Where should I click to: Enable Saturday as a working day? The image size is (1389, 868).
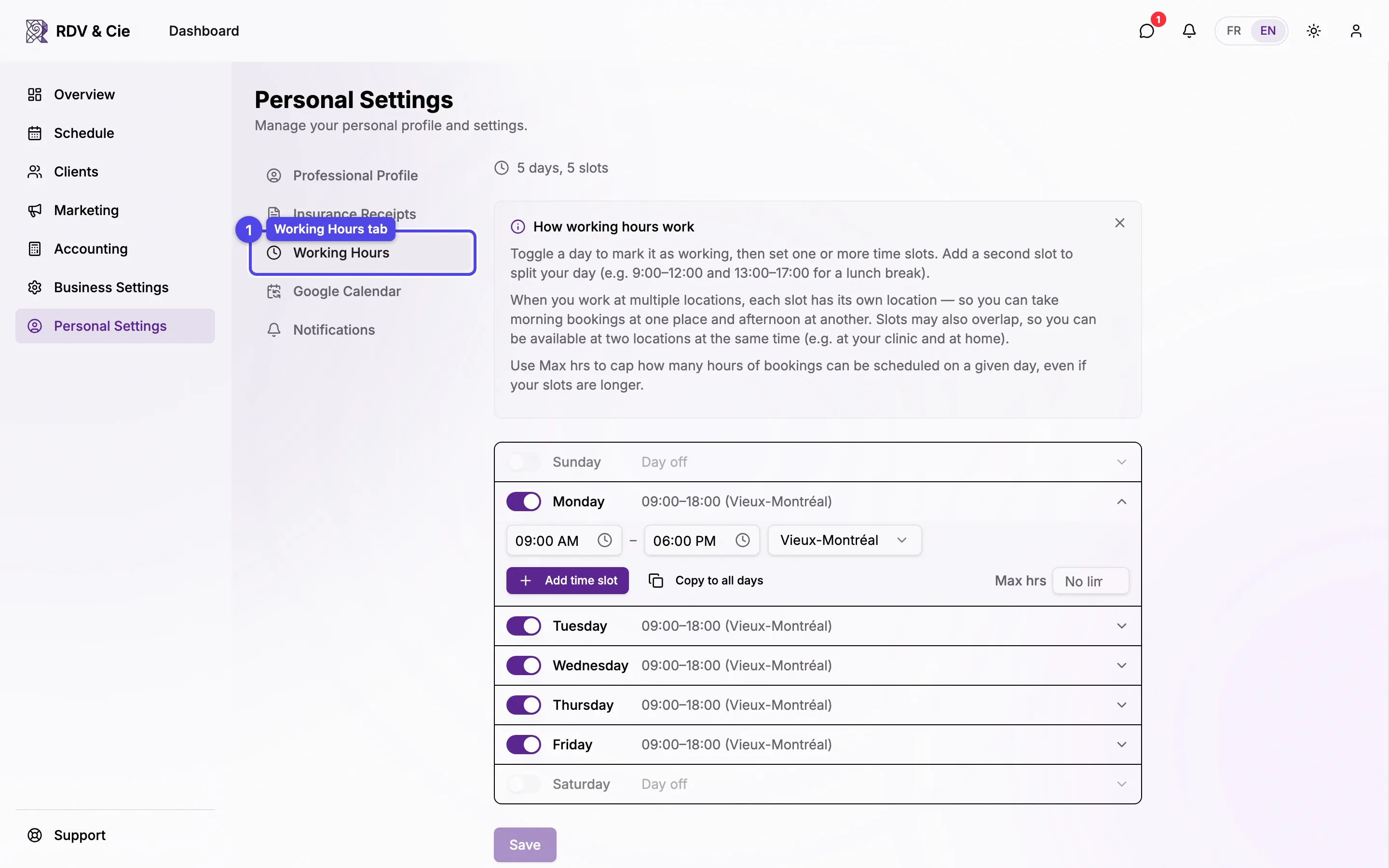(x=523, y=784)
